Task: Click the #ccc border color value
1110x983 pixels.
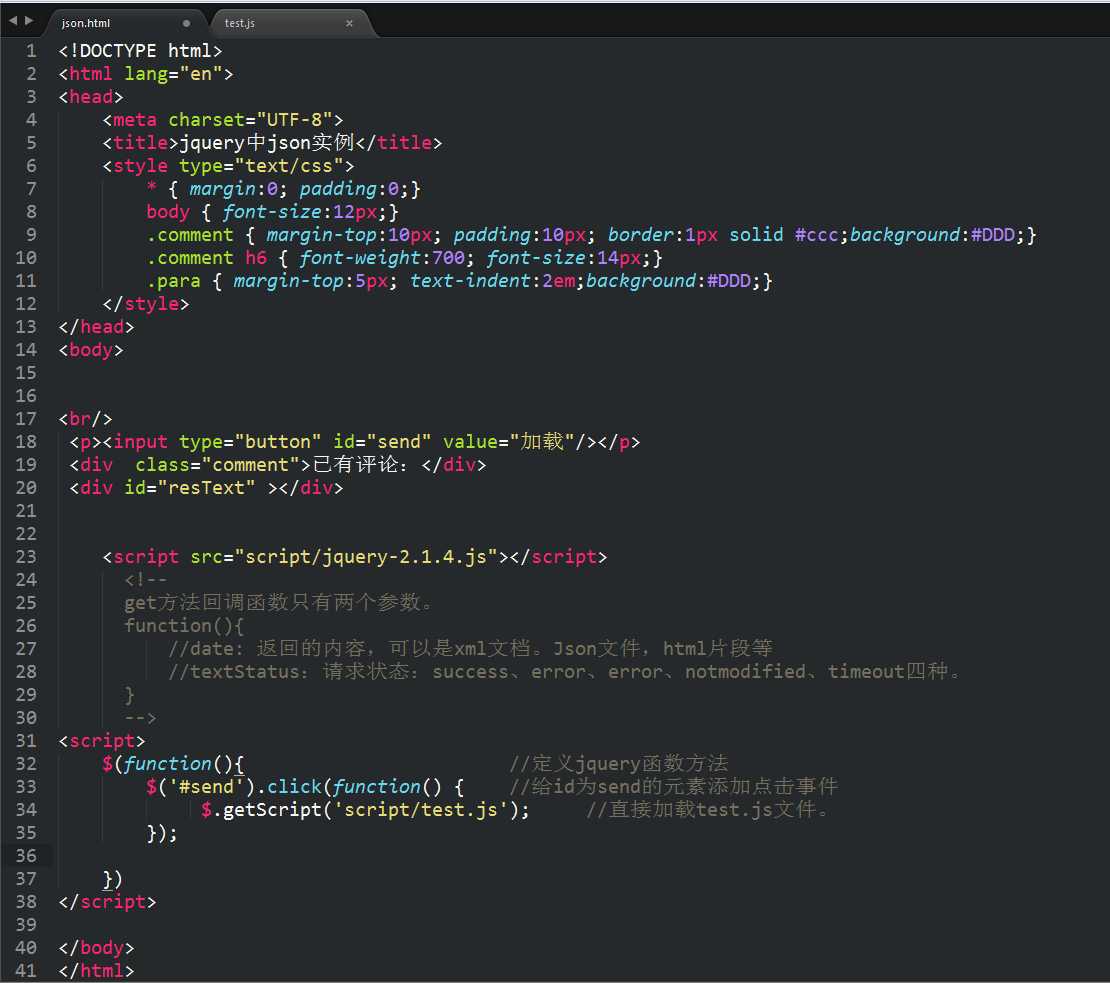Action: coord(816,235)
